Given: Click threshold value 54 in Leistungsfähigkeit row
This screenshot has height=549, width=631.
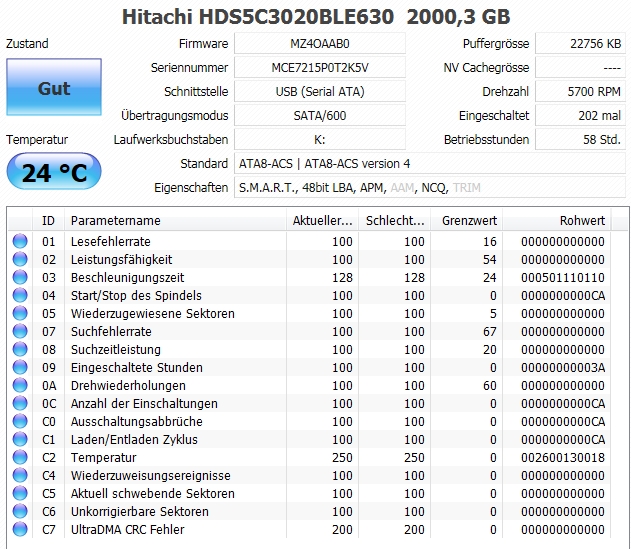Looking at the screenshot, I should click(489, 260).
